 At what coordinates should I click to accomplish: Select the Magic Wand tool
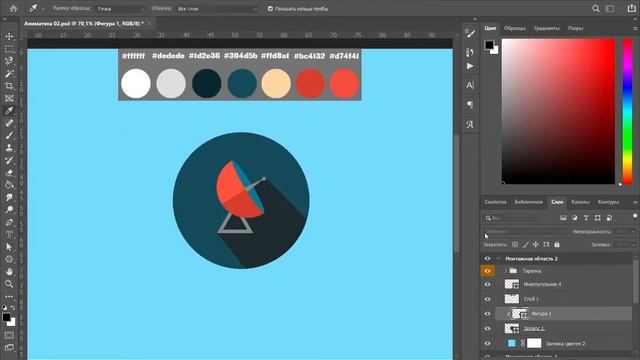point(9,74)
